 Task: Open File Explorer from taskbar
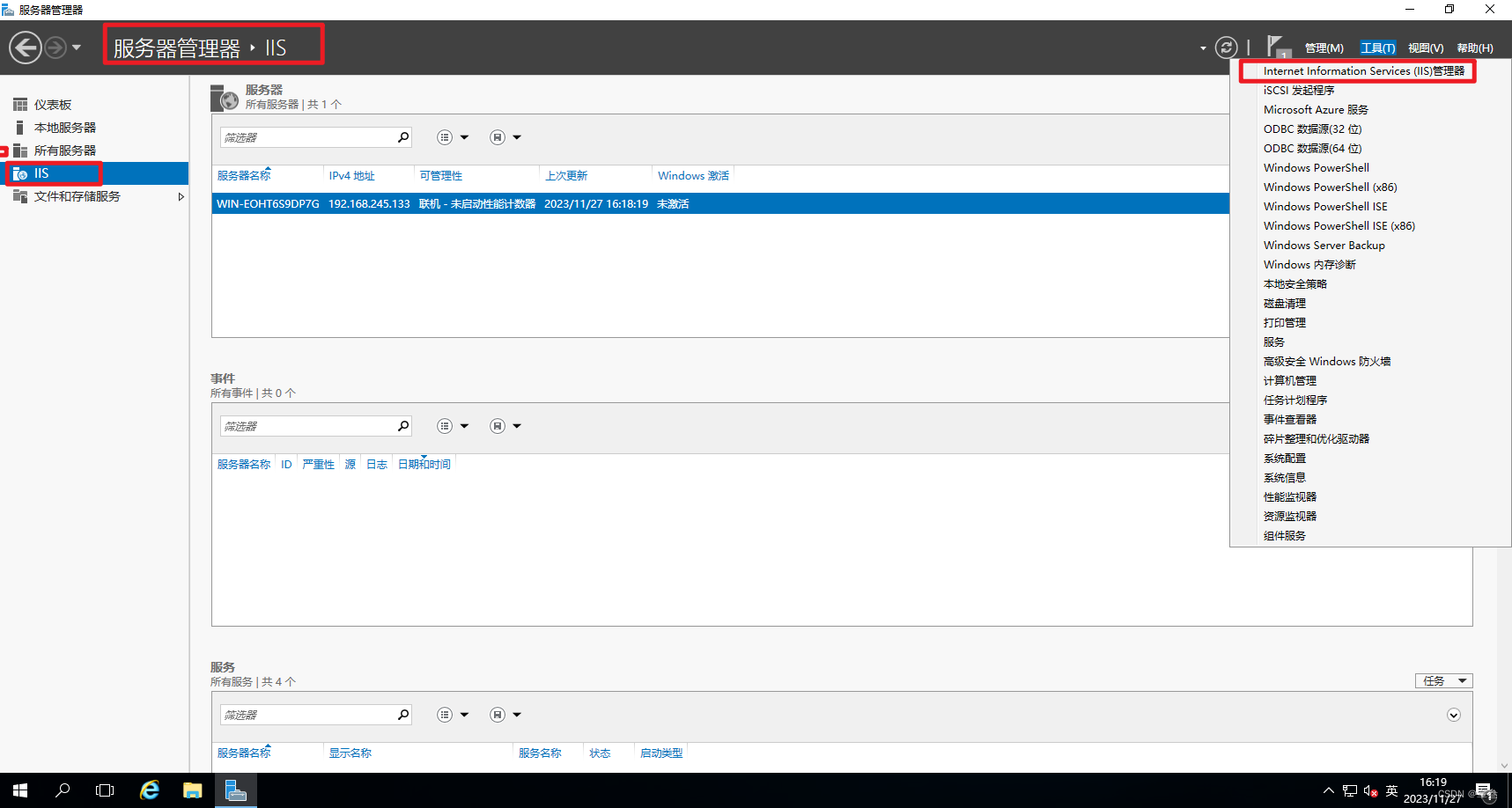(x=192, y=790)
